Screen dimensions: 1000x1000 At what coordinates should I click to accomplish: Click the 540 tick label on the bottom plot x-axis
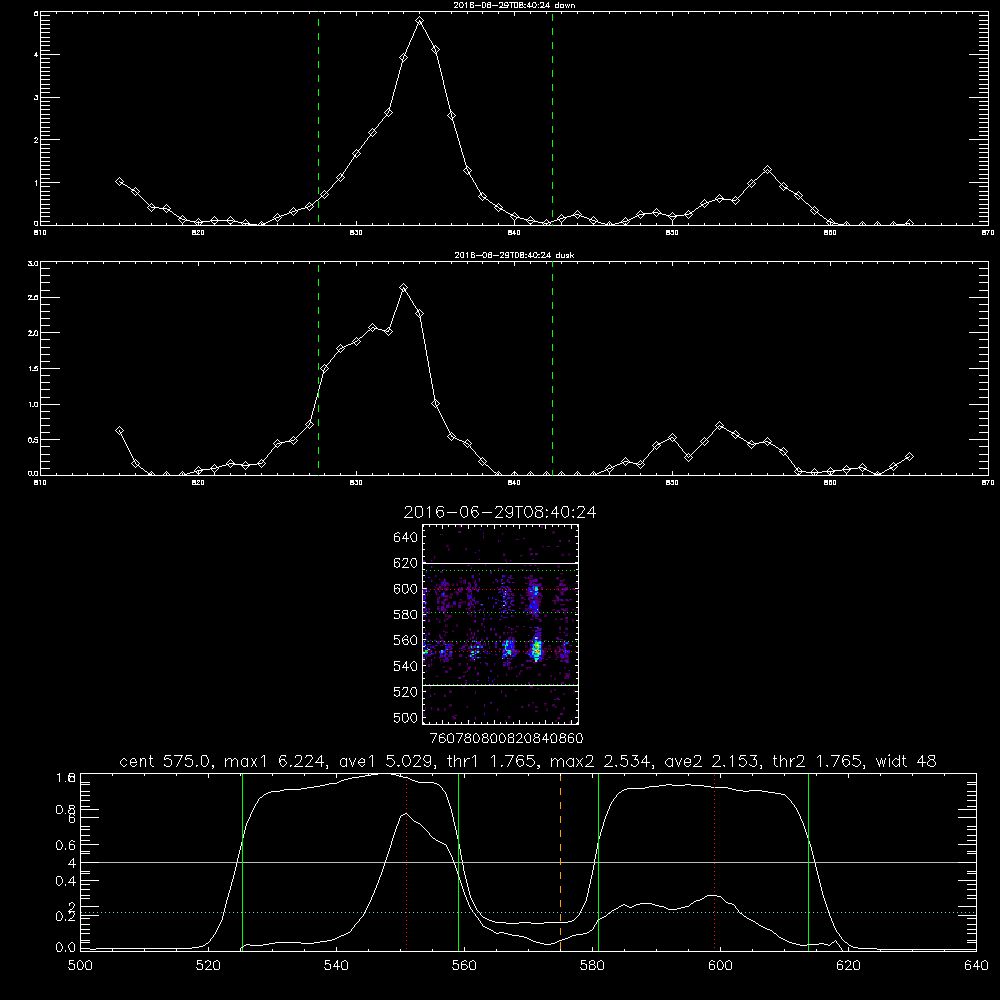pos(336,966)
